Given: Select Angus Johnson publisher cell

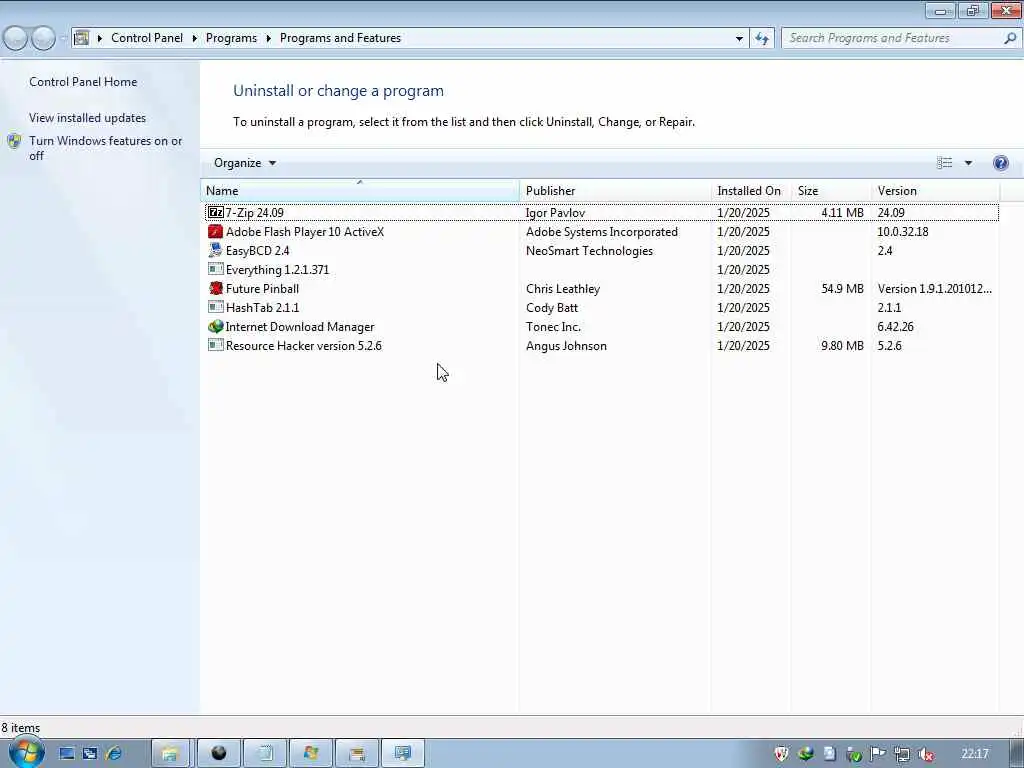Looking at the screenshot, I should click(x=566, y=345).
